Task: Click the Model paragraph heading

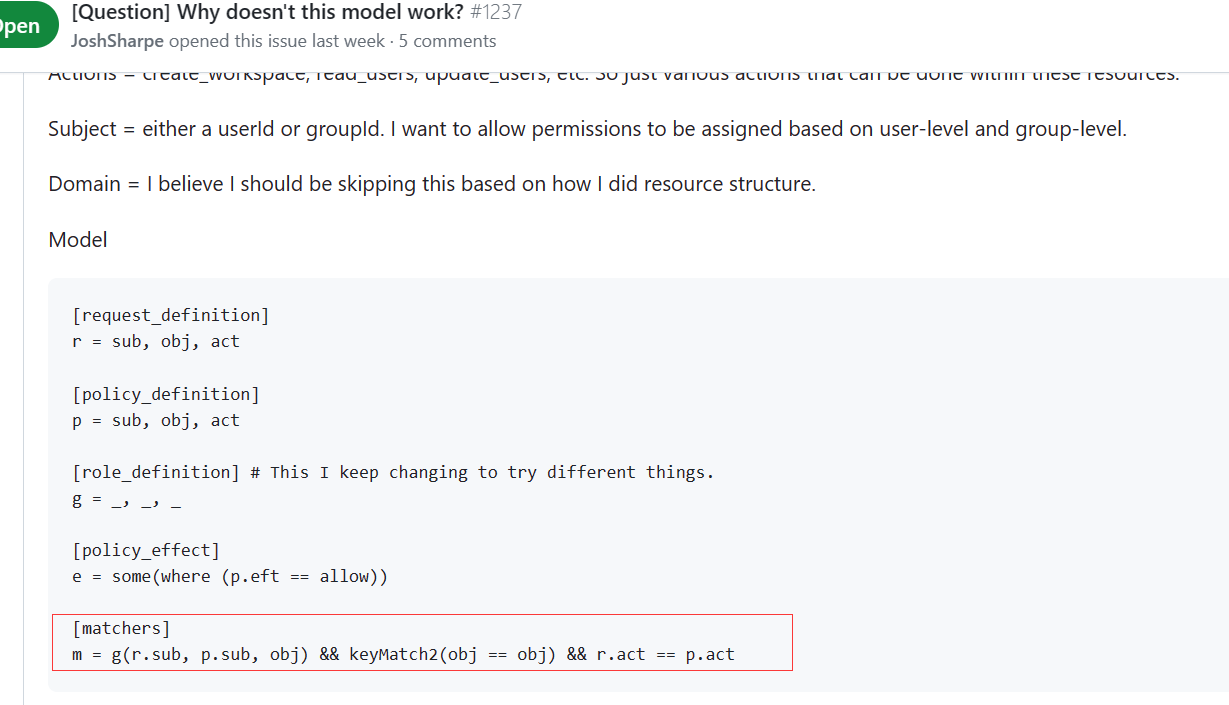Action: point(77,239)
